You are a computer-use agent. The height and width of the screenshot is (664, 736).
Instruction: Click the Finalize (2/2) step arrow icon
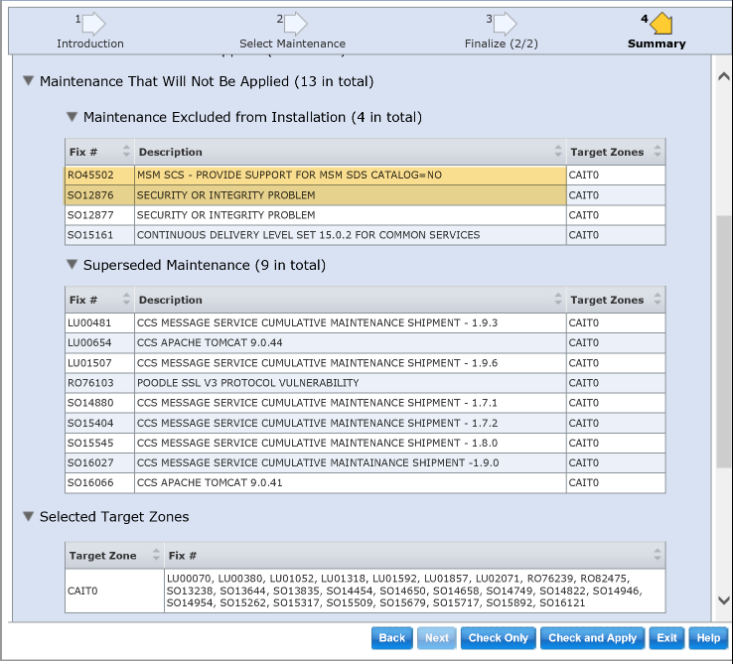click(502, 23)
